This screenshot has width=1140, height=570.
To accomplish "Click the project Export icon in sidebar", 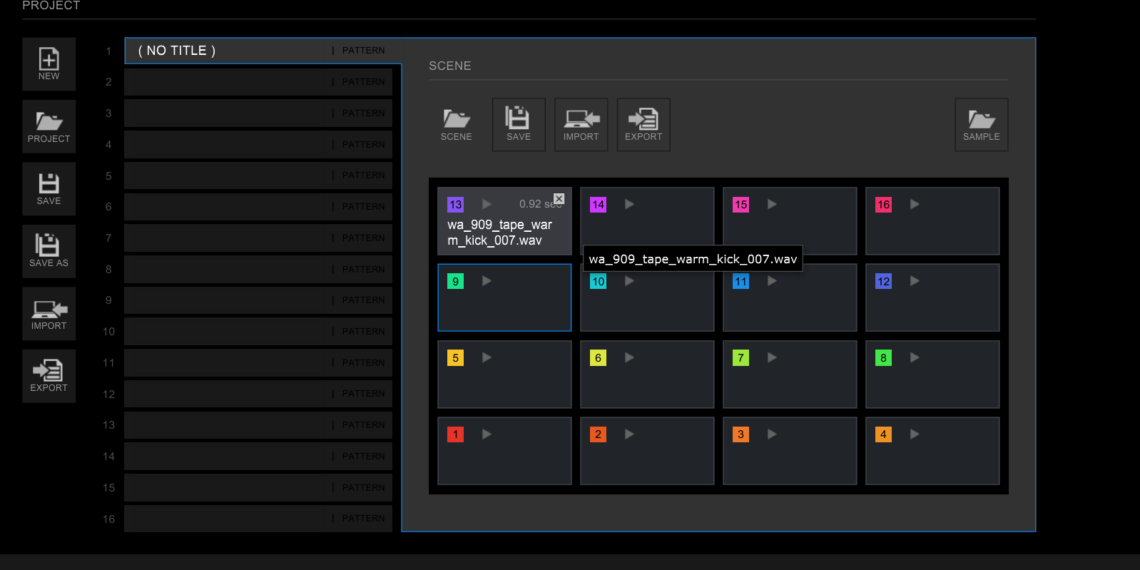I will point(48,375).
